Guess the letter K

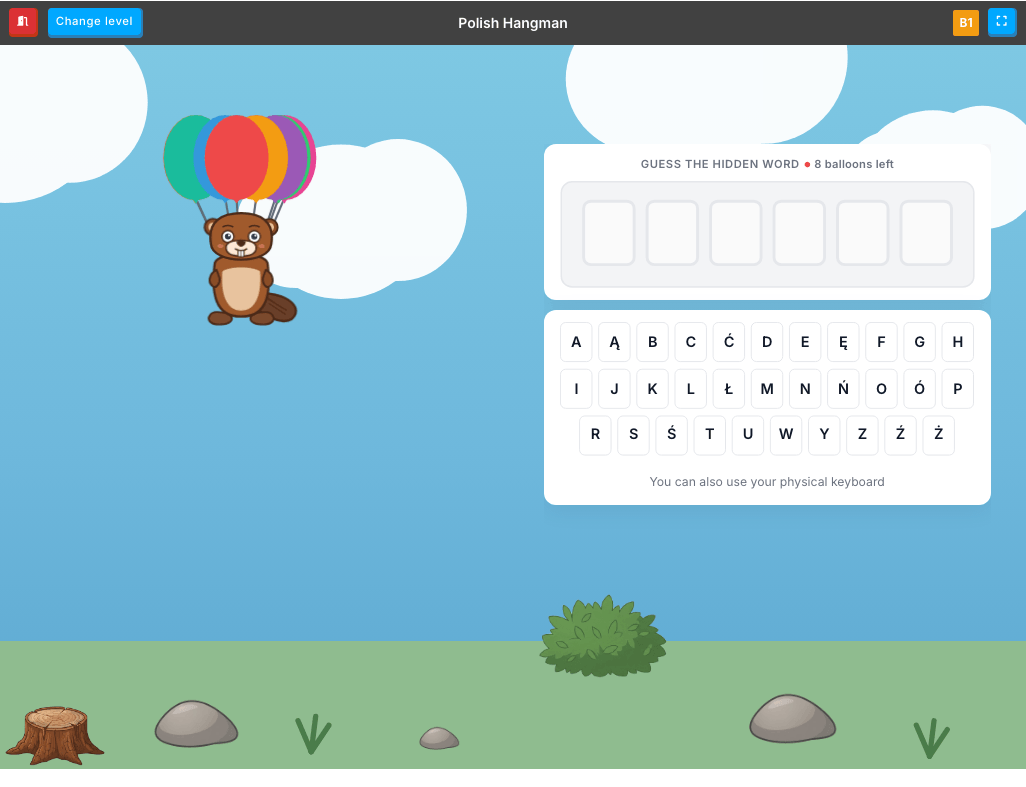click(652, 389)
